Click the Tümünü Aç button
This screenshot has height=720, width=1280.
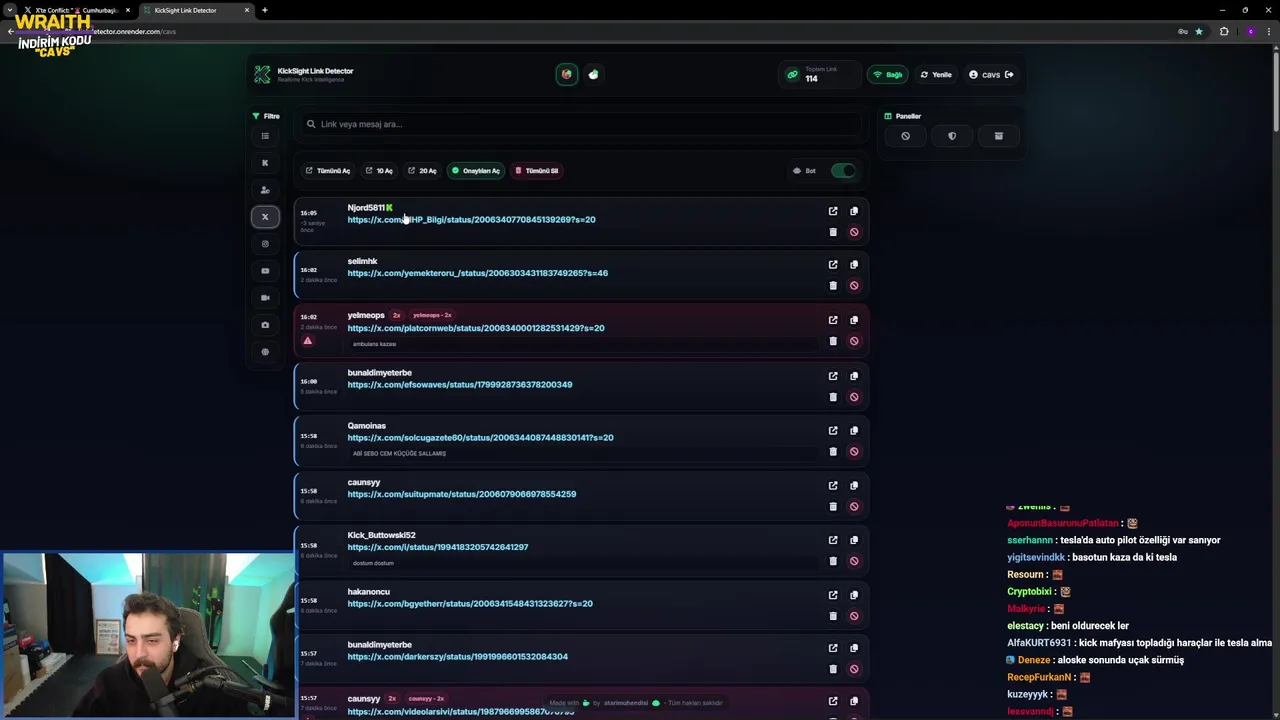(328, 171)
